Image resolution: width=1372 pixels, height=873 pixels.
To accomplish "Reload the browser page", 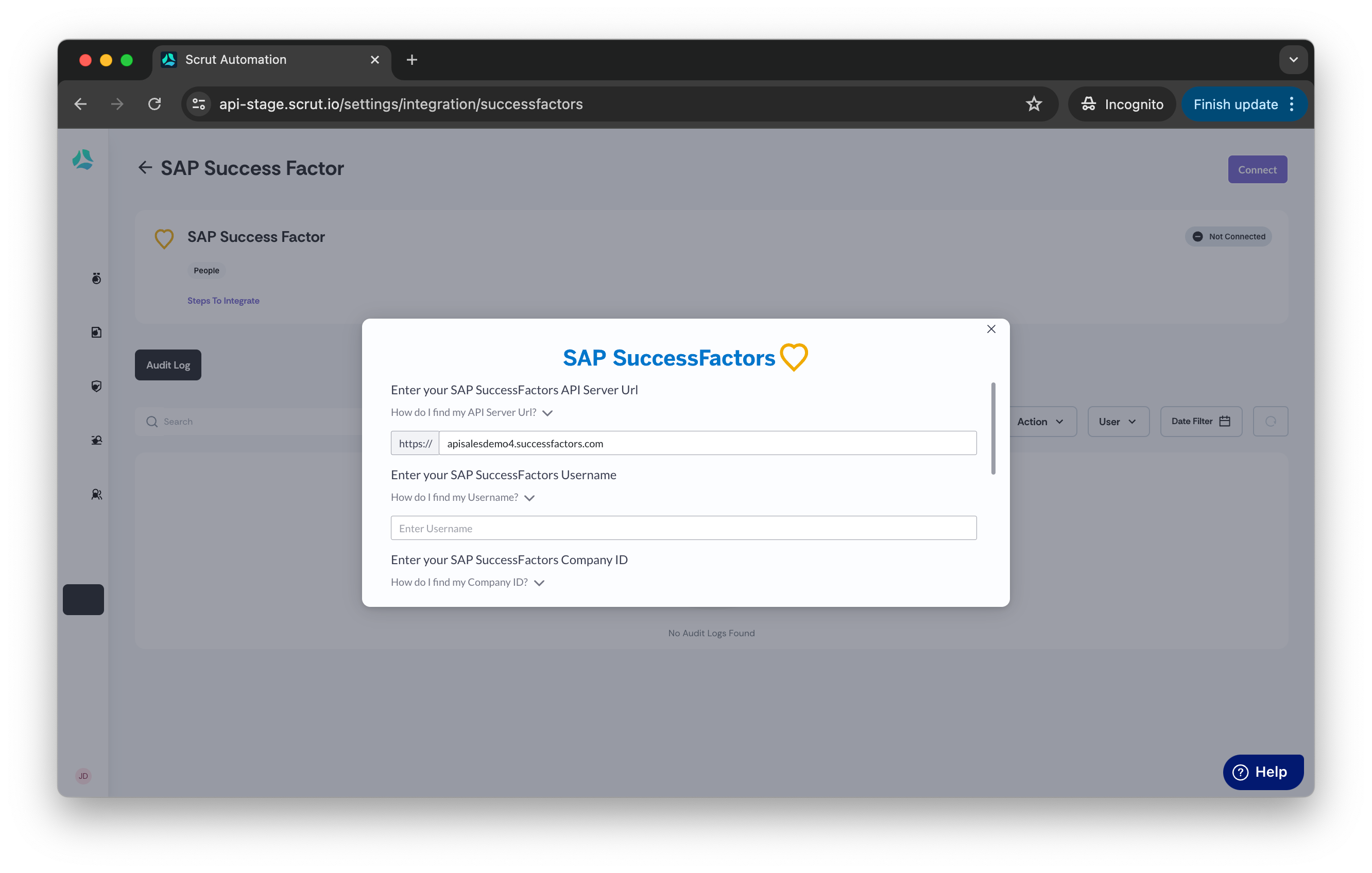I will [x=155, y=104].
